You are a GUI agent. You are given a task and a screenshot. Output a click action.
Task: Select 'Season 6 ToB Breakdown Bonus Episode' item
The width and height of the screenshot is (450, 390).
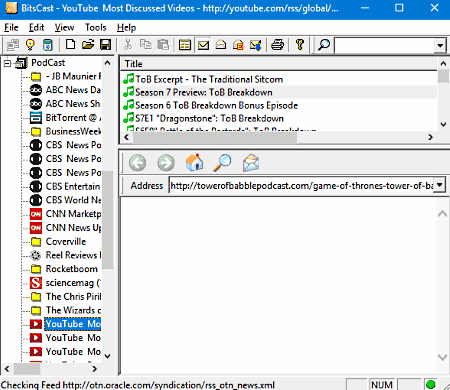tap(216, 105)
